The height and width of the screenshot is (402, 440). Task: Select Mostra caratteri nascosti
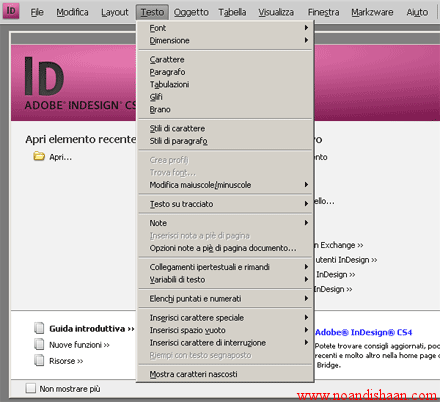coord(225,374)
